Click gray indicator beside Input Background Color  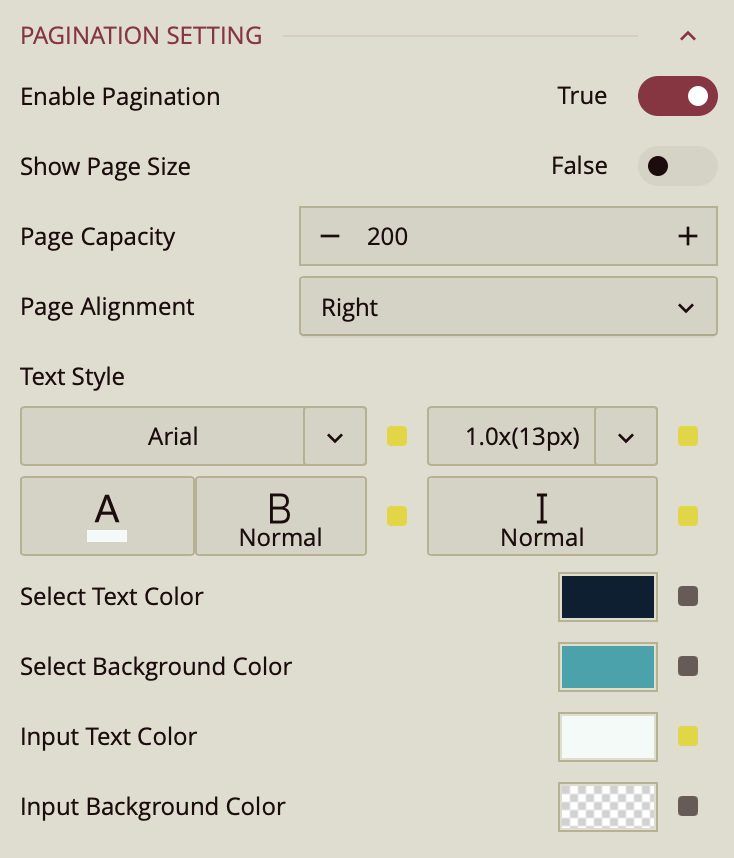[x=688, y=806]
